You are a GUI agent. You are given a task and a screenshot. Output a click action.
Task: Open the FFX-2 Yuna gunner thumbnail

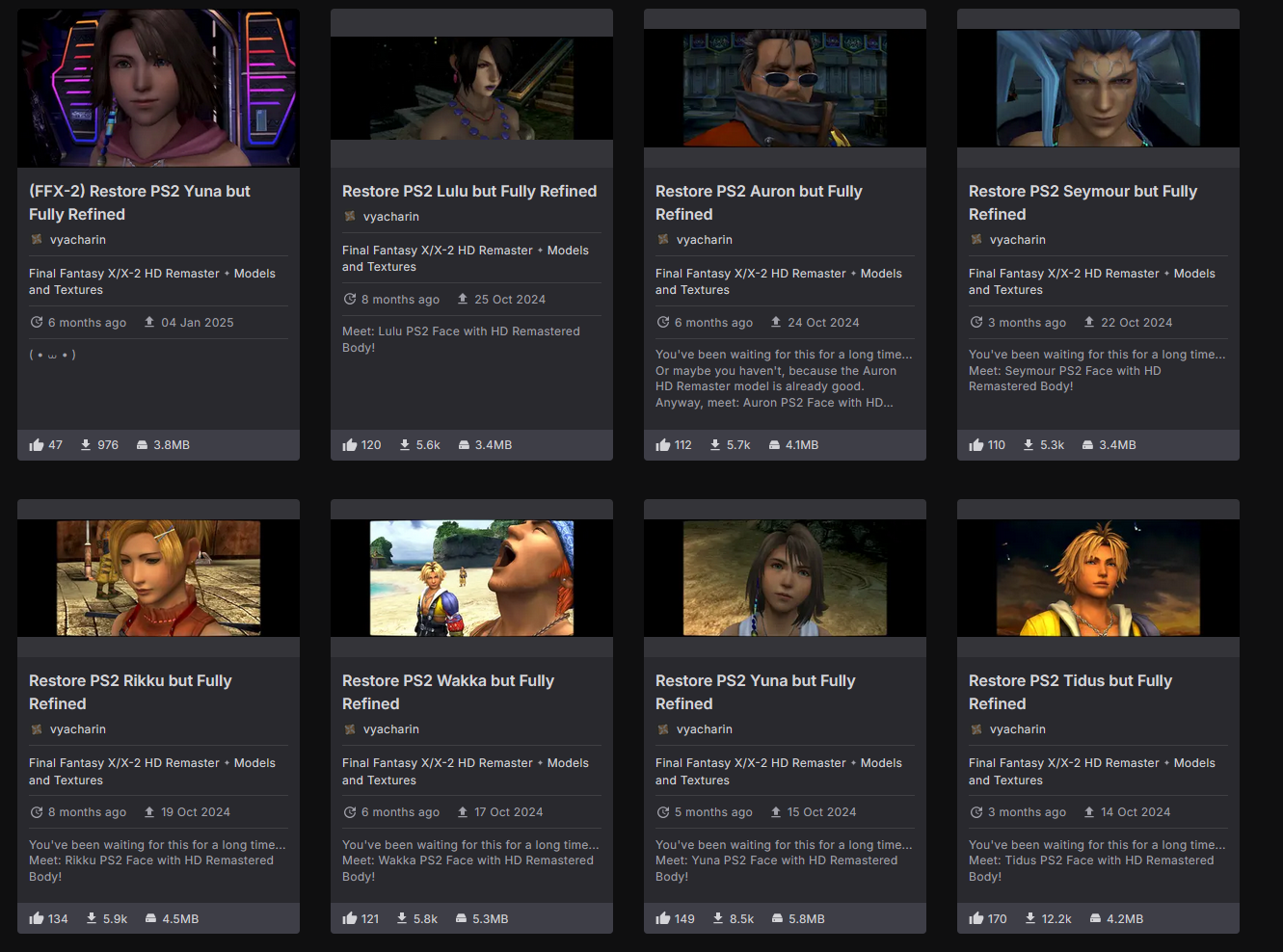click(158, 89)
